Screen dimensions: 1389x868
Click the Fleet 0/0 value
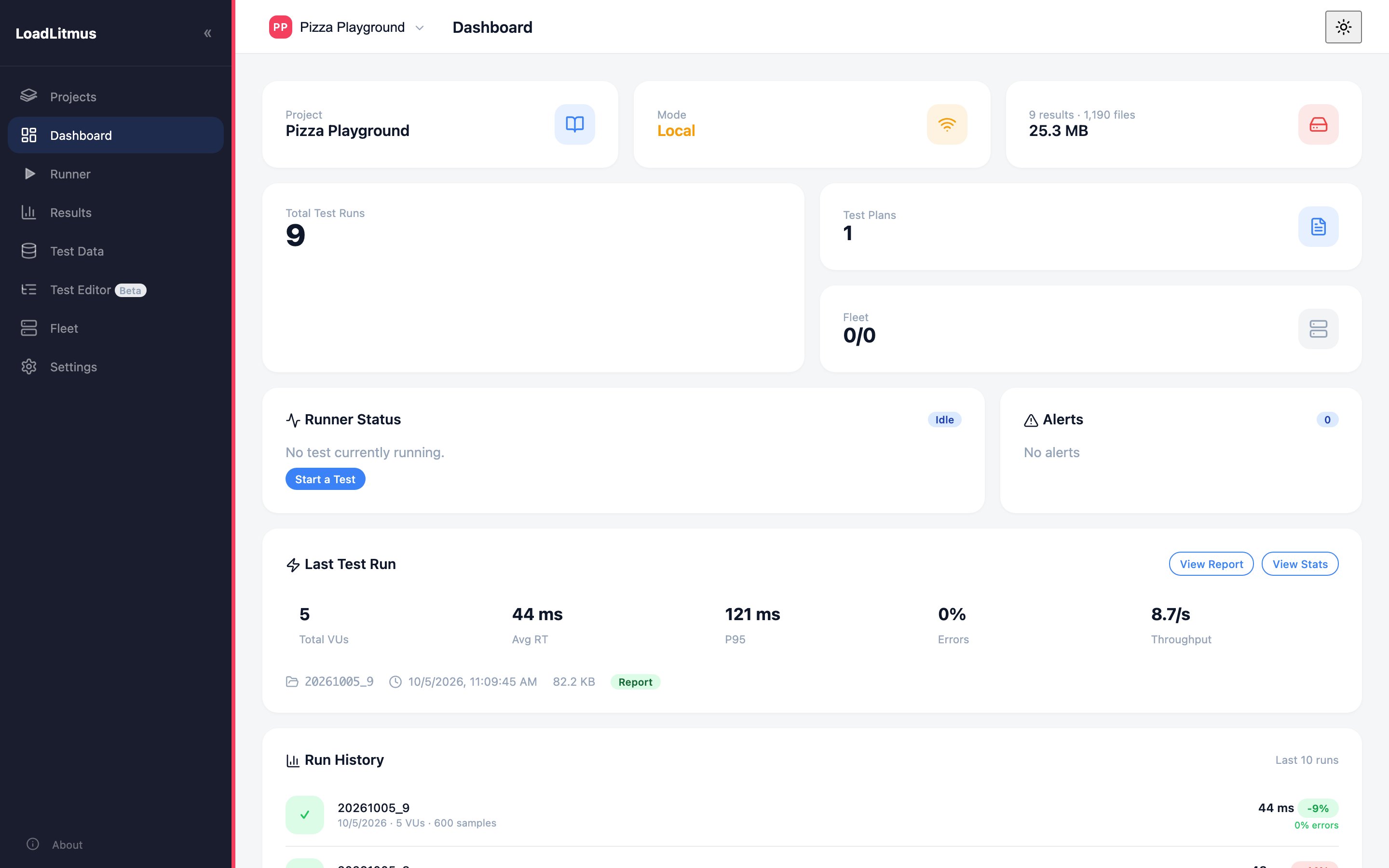click(859, 335)
